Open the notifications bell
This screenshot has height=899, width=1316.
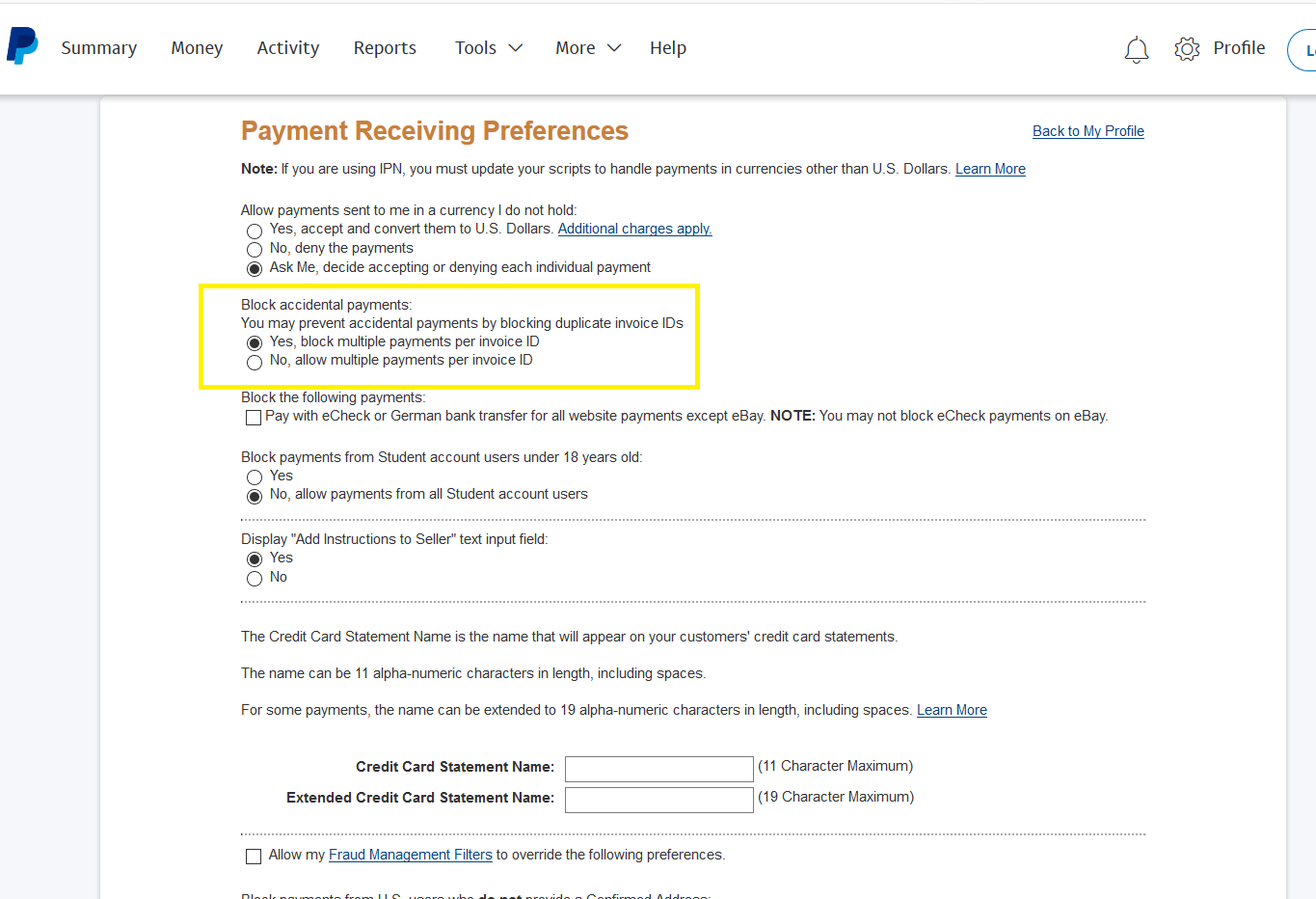point(1137,49)
